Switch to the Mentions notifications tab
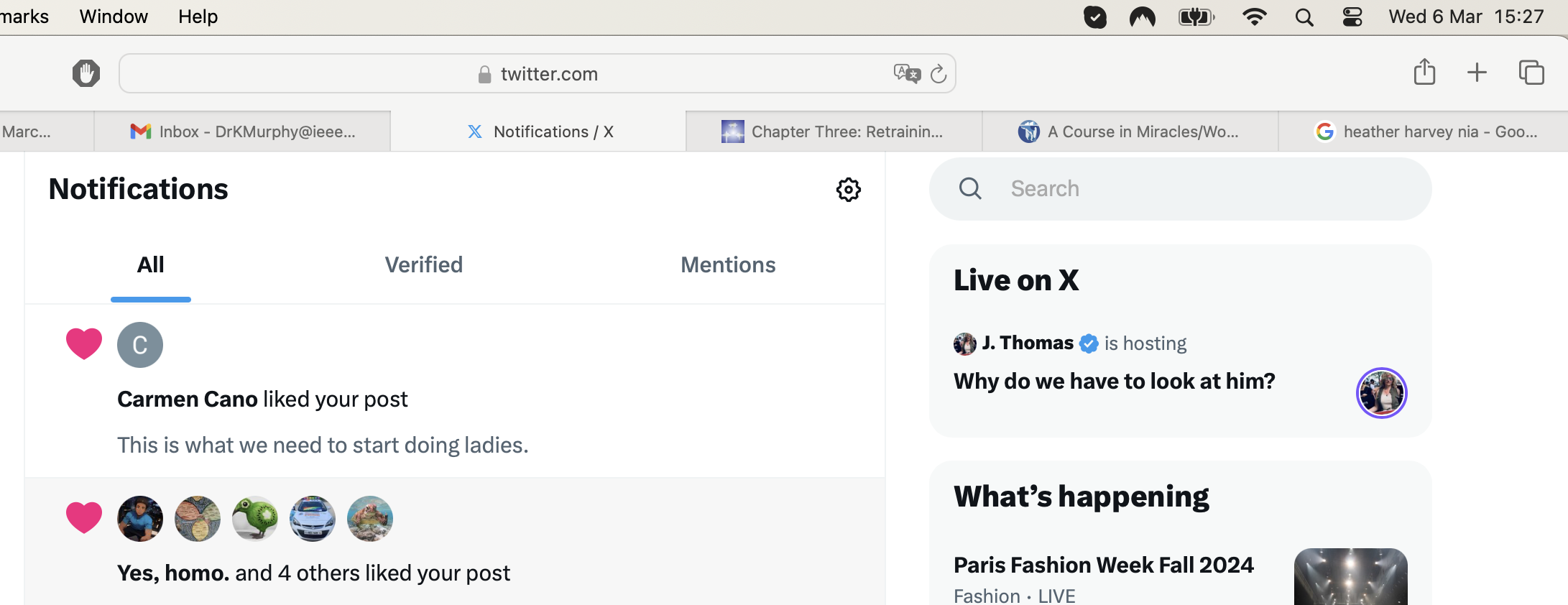Image resolution: width=1568 pixels, height=605 pixels. coord(728,265)
